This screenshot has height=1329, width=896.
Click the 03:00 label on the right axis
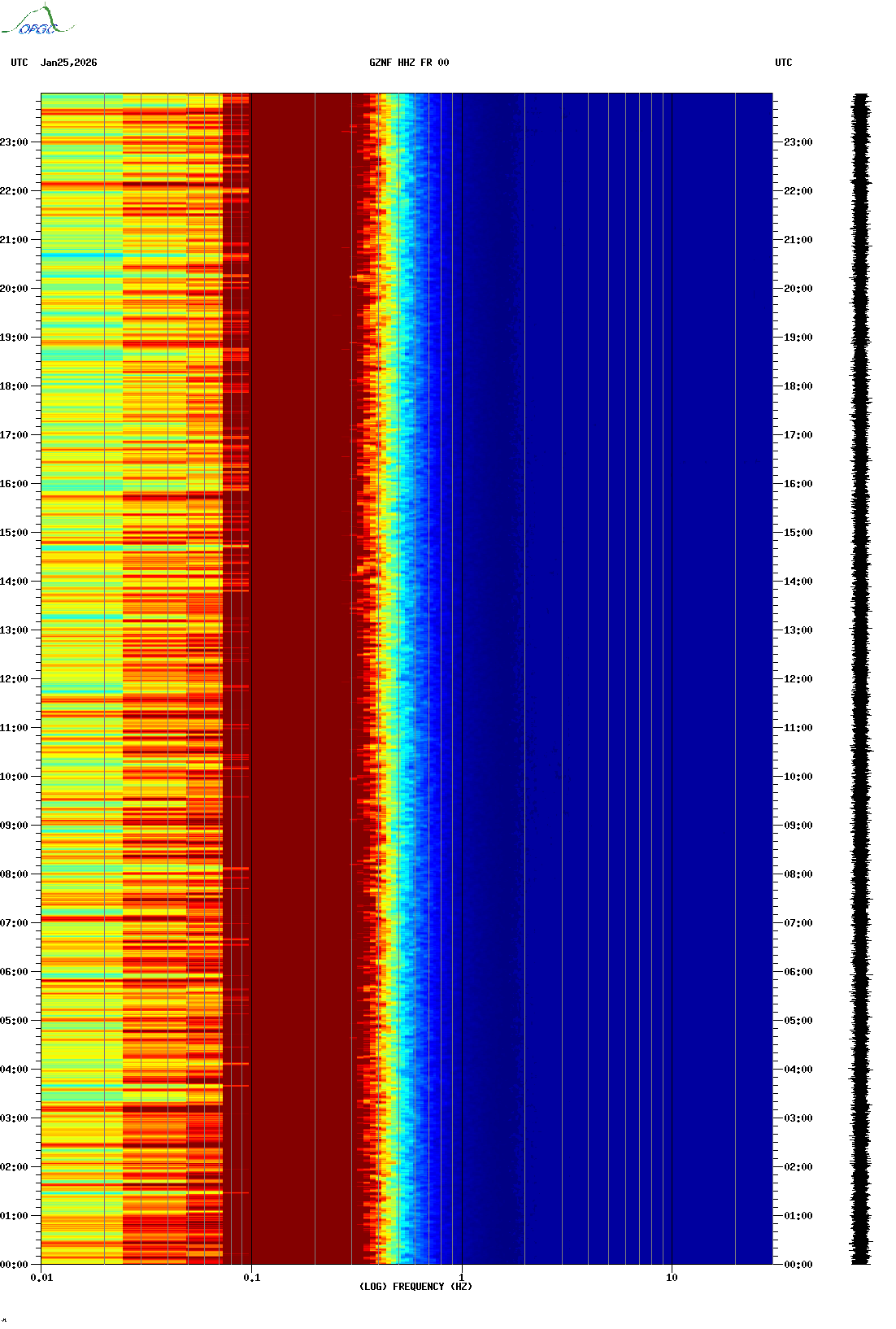[x=798, y=1118]
